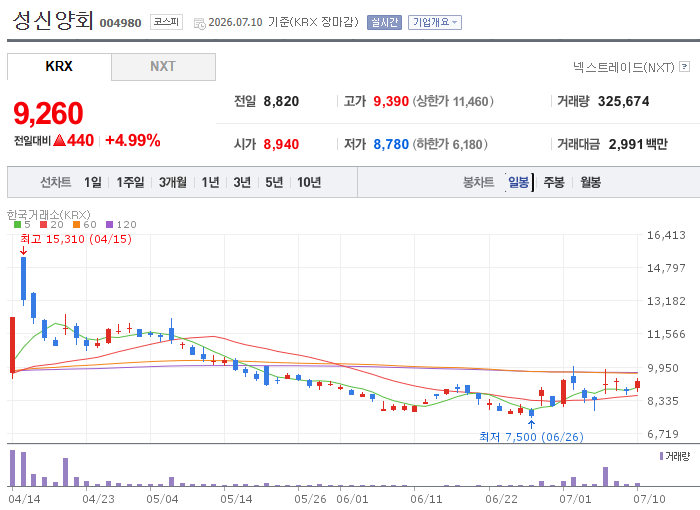The width and height of the screenshot is (700, 510).
Task: Select the 1일 line chart period
Action: click(93, 182)
